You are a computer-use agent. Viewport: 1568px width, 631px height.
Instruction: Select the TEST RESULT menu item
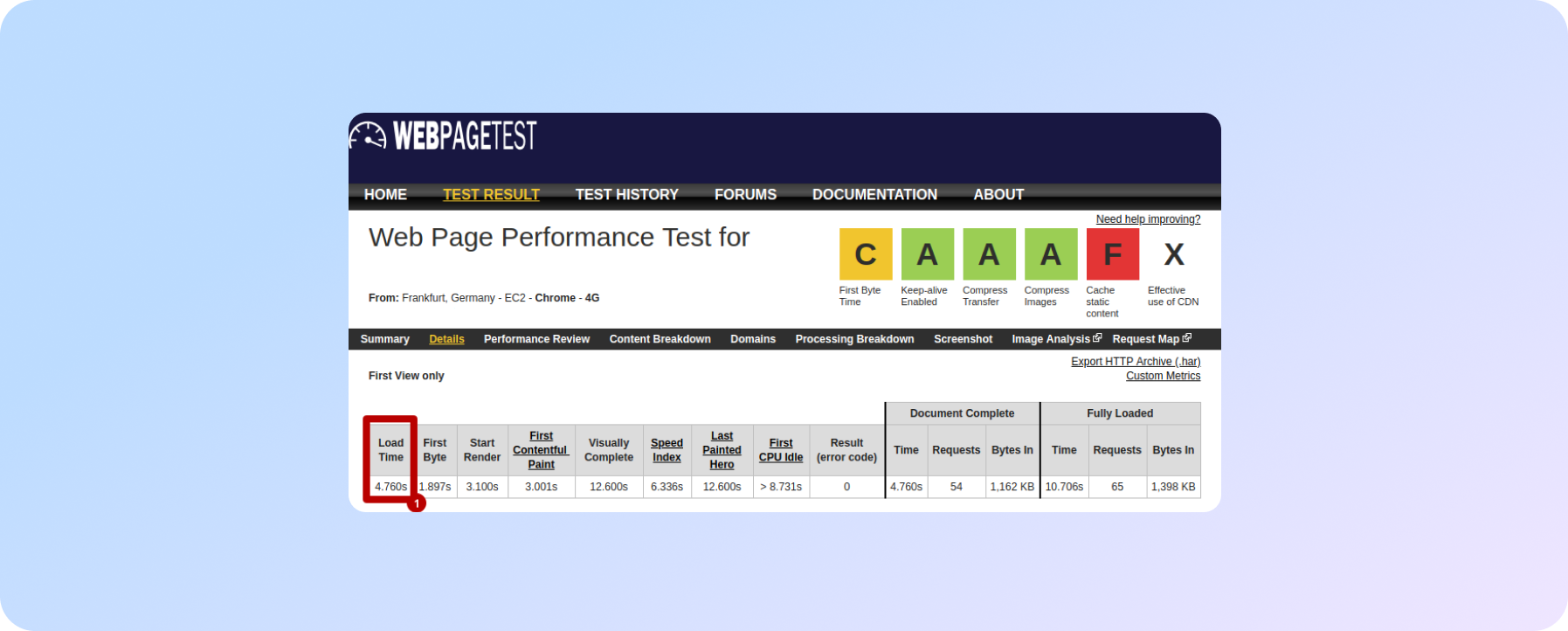(x=491, y=195)
